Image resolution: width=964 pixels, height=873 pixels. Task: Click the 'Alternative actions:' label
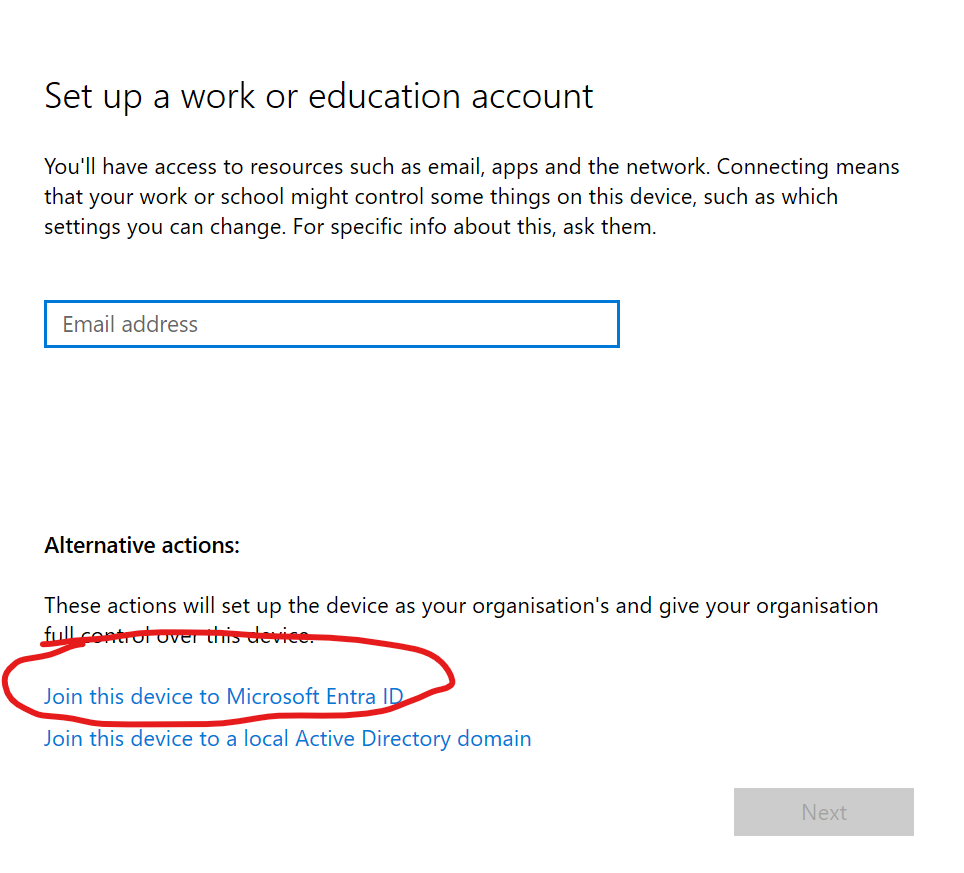tap(142, 545)
